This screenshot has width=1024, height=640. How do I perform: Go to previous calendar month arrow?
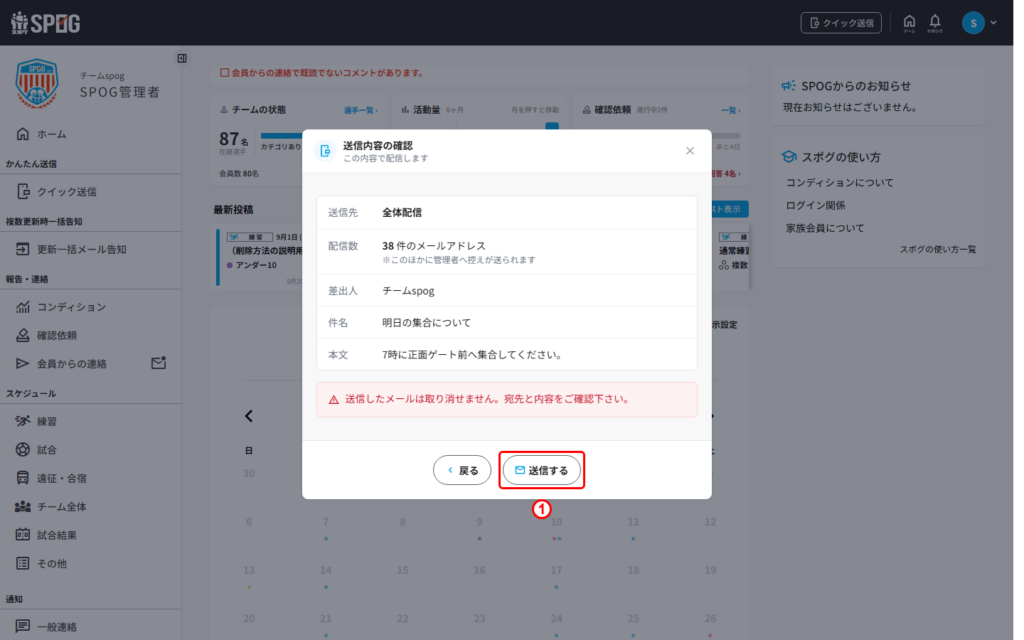[249, 416]
